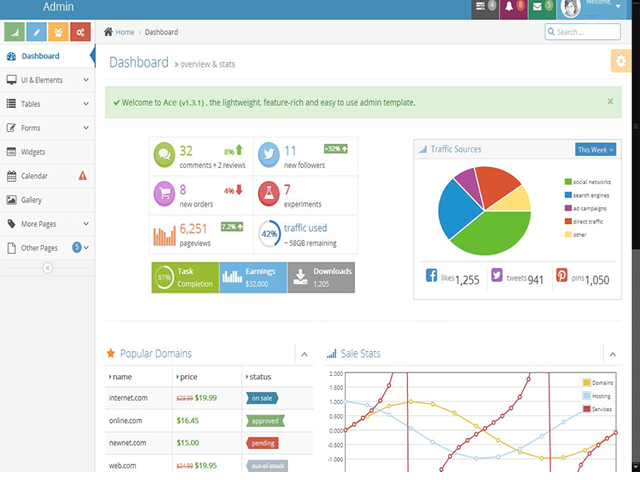Image resolution: width=640 pixels, height=480 pixels.
Task: Click the approved status label
Action: click(x=265, y=421)
